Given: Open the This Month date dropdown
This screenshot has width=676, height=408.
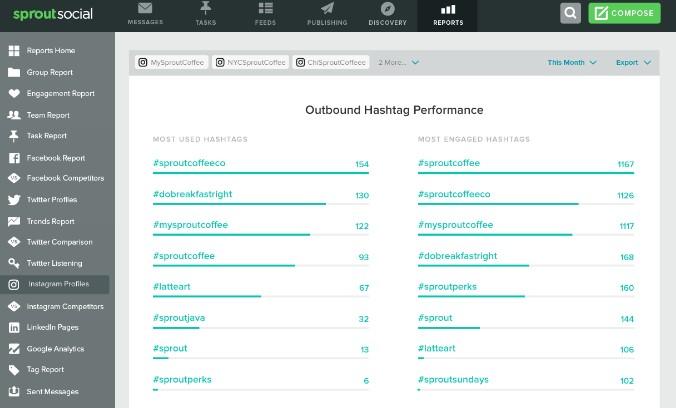Looking at the screenshot, I should [x=572, y=62].
